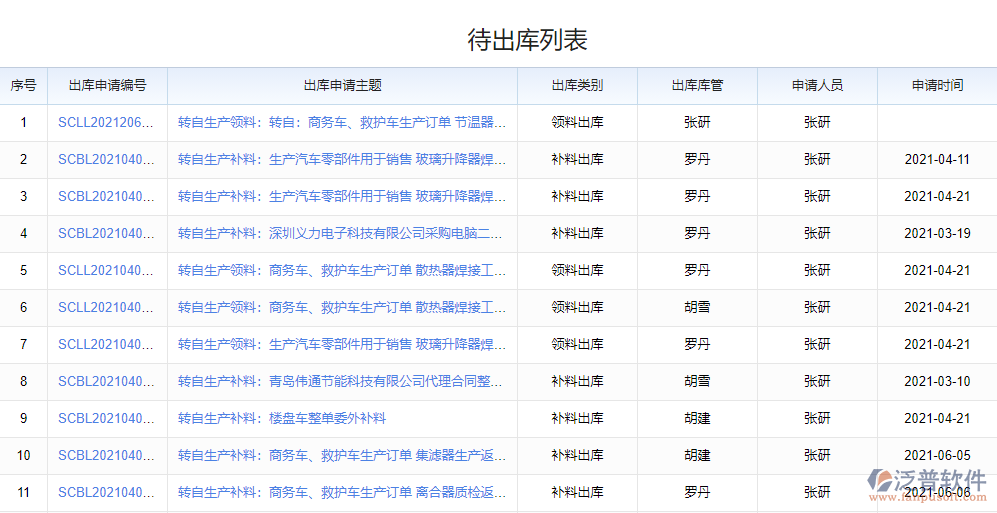This screenshot has height=513, width=997.
Task: Open the 楼盘车整单委外补料 subject link
Action: [x=282, y=419]
